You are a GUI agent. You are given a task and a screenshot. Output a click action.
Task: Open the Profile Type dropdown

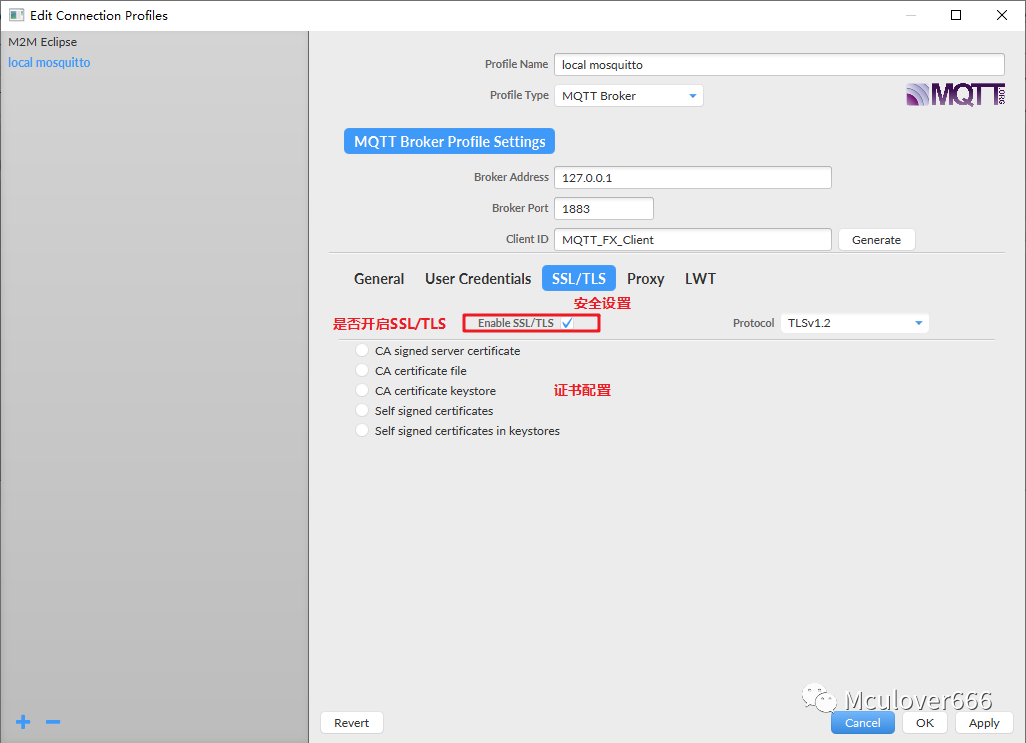pos(629,95)
